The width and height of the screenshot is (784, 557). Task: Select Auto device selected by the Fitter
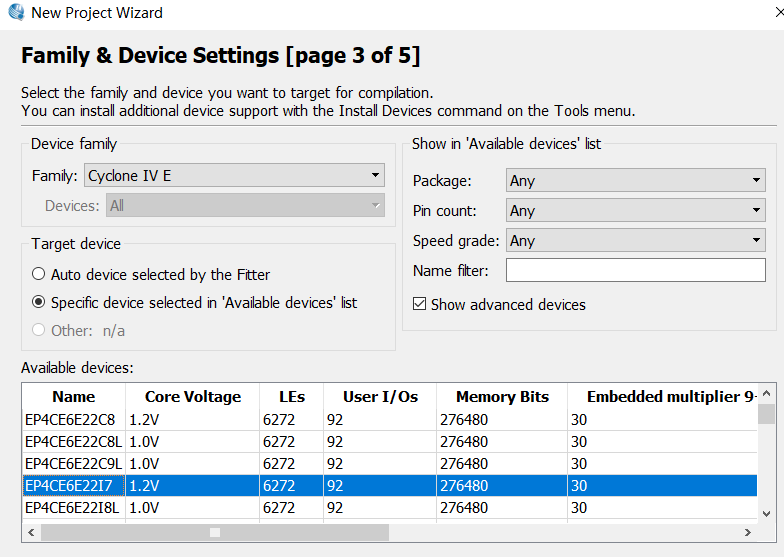point(39,274)
